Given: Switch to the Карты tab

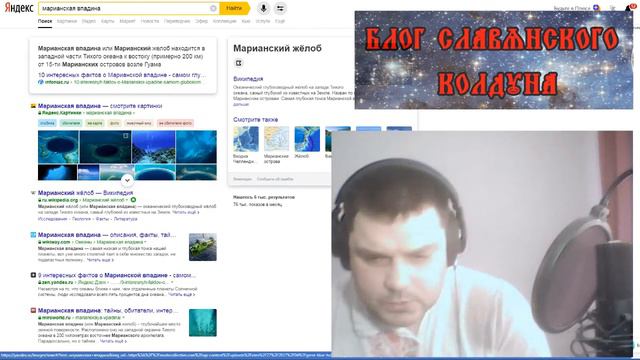Looking at the screenshot, I should click(x=107, y=21).
